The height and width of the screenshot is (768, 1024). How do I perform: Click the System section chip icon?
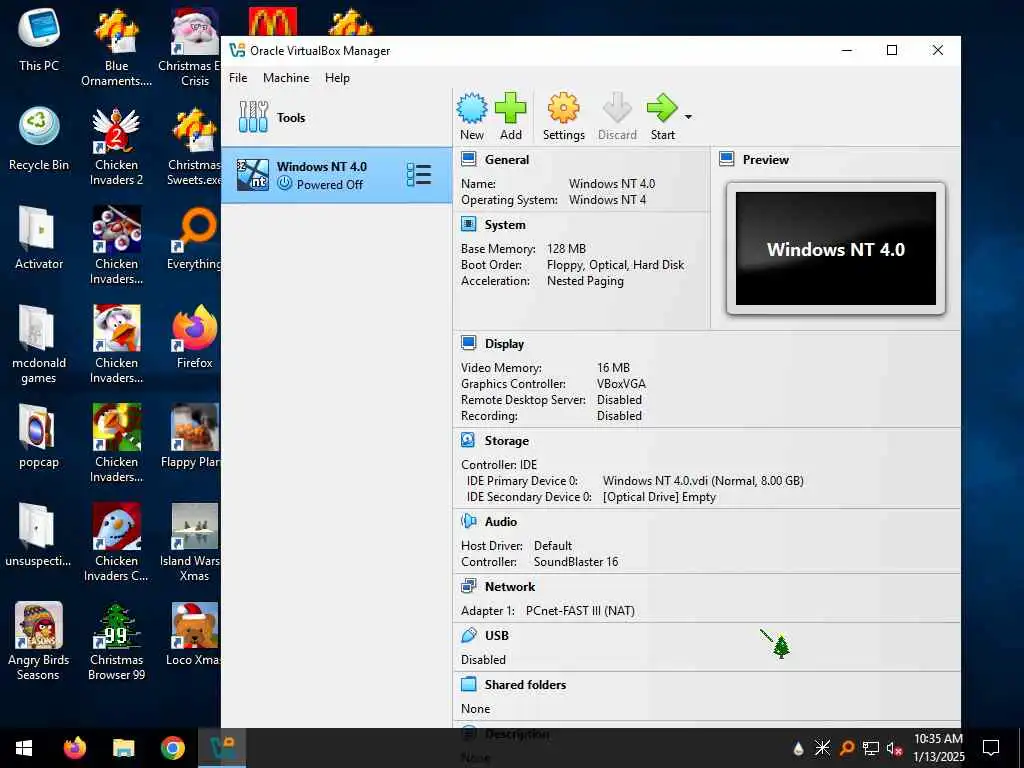[x=468, y=224]
